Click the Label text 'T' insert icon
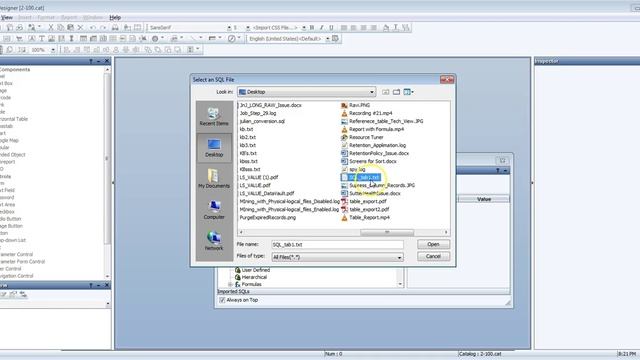 click(41, 38)
